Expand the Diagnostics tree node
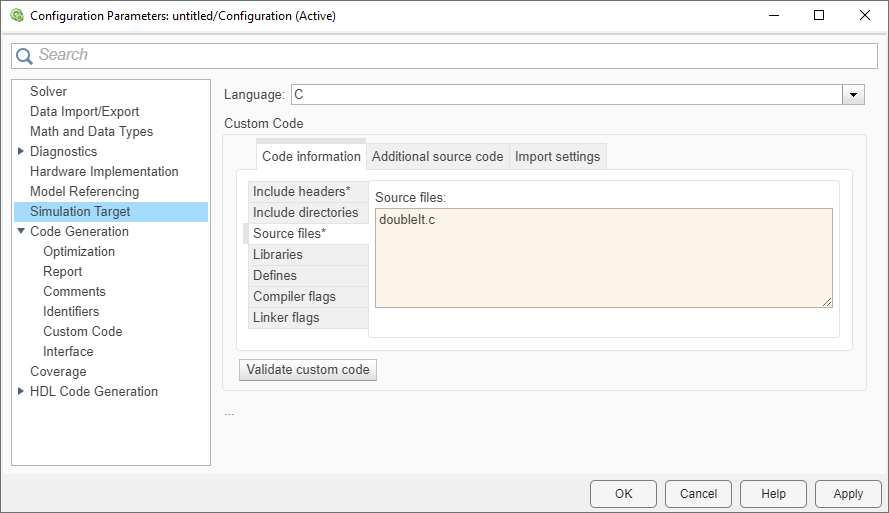 pyautogui.click(x=22, y=152)
